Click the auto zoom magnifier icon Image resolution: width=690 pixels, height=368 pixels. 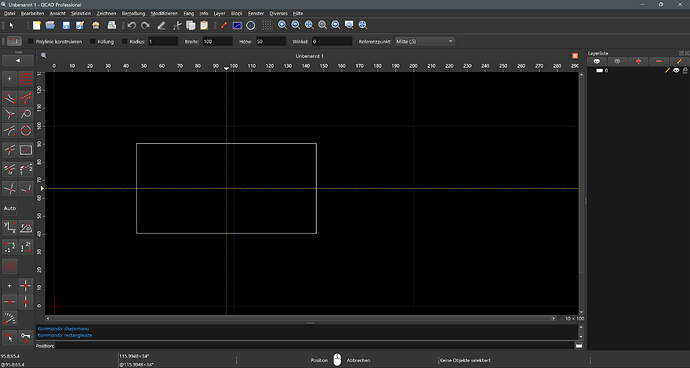309,25
